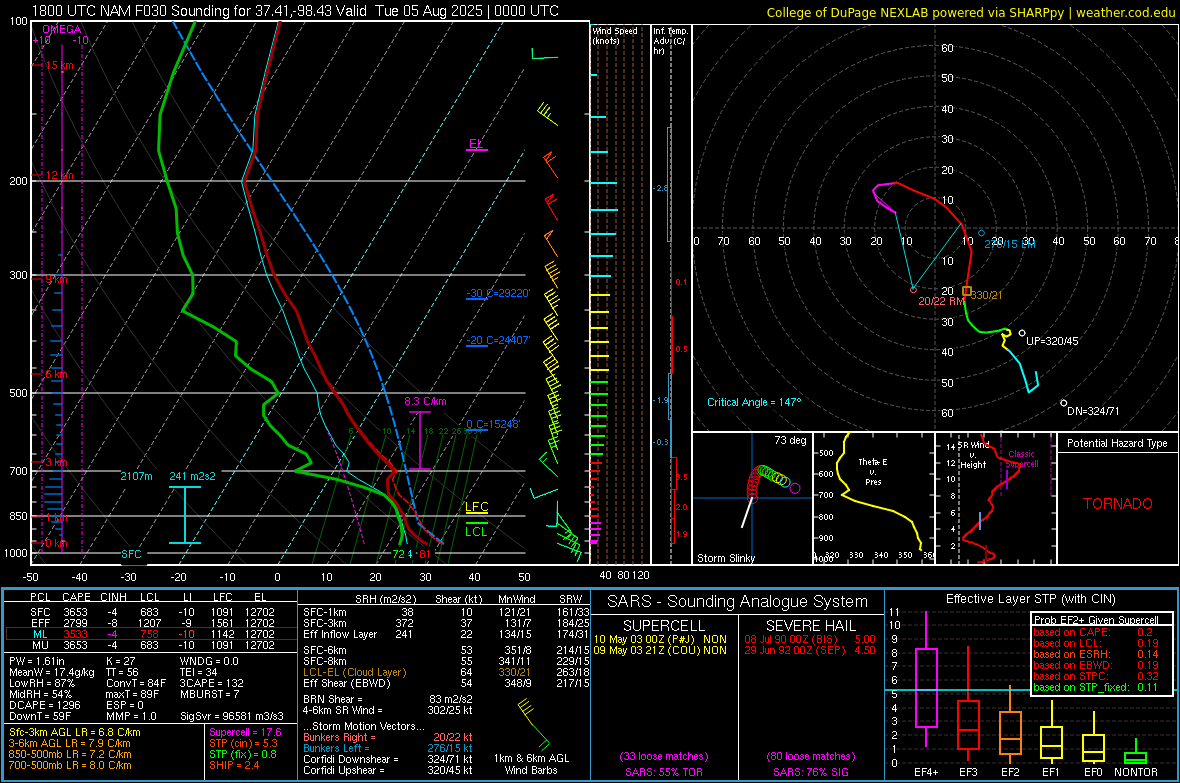Screen dimensions: 1180x783
Task: Click the SR Wind v. Height panel label
Action: tap(973, 455)
